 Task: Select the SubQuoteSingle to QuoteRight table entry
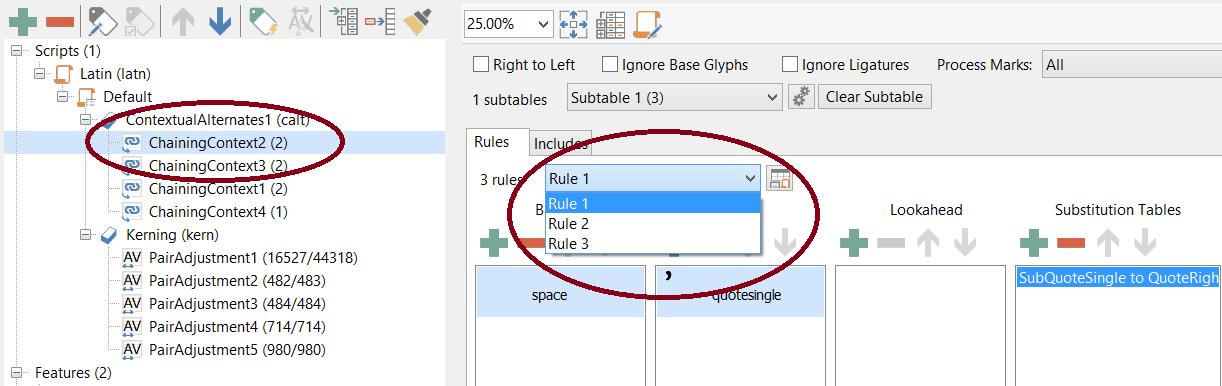[1114, 278]
